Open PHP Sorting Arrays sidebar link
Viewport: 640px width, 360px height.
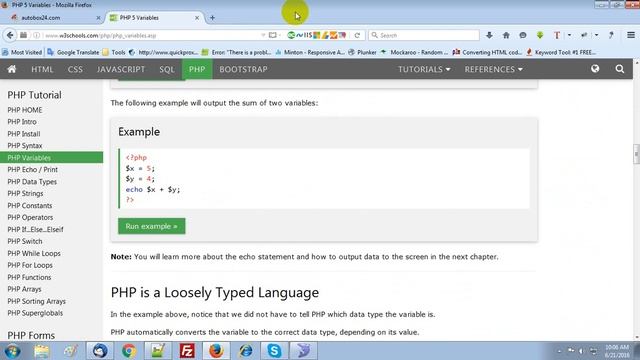(x=37, y=301)
